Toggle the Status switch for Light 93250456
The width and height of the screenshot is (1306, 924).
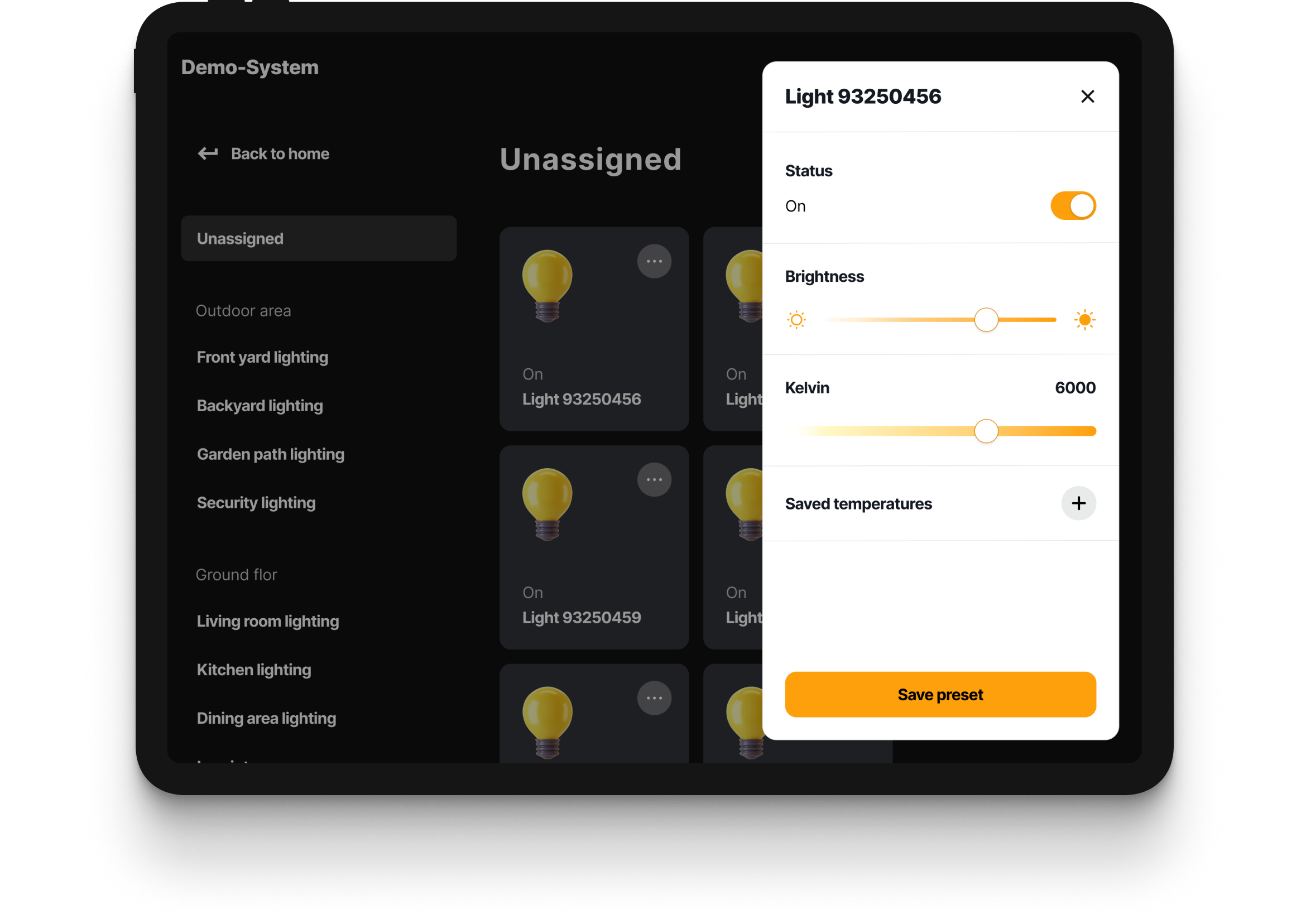(1073, 205)
